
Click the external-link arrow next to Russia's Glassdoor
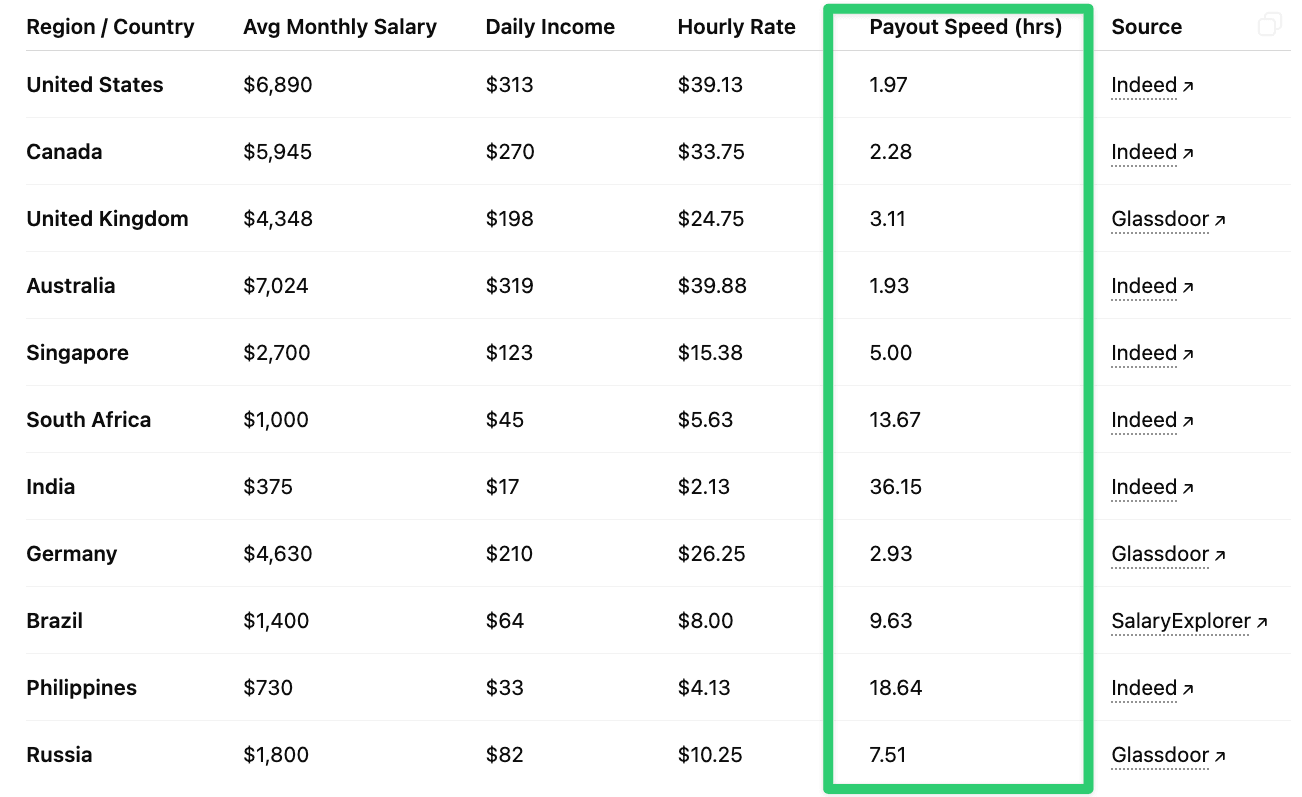pyautogui.click(x=1218, y=756)
